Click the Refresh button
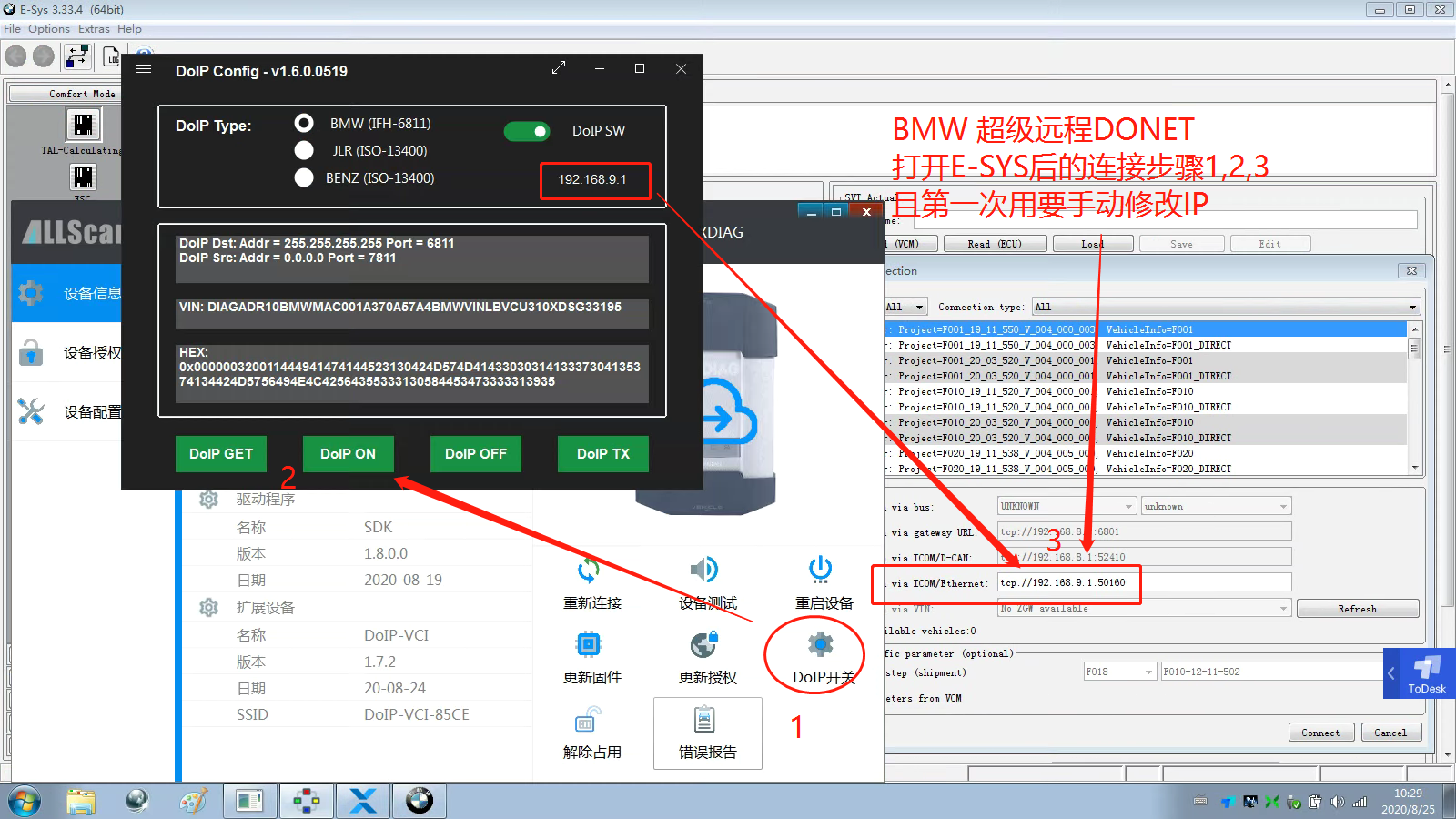The image size is (1456, 819). tap(1357, 609)
